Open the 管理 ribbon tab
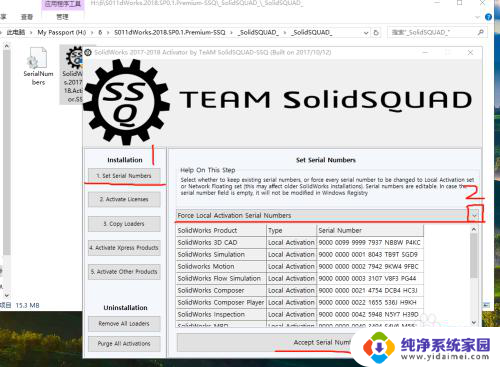Screen dimensions: 500x367 click(x=62, y=17)
